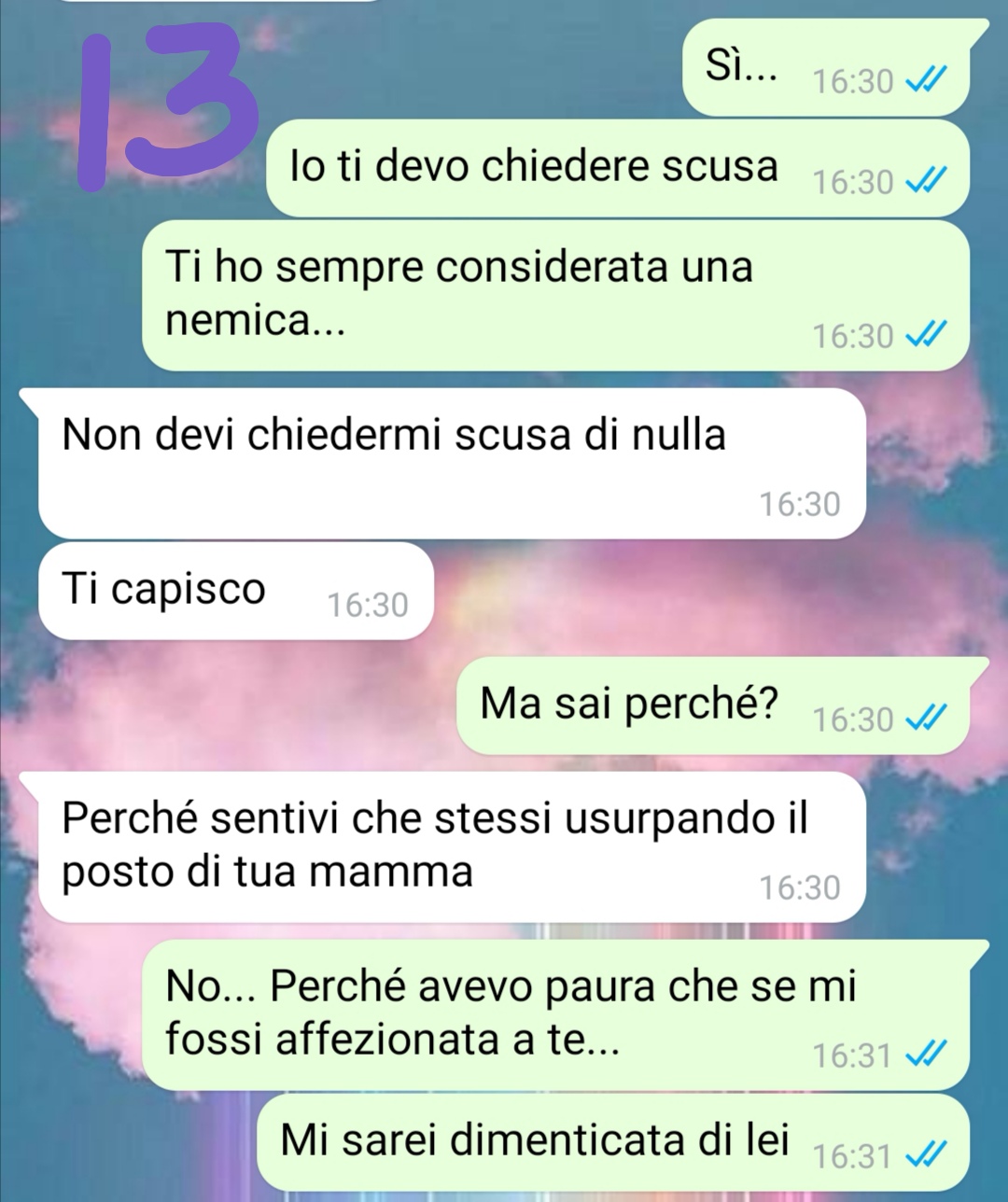
Task: Select the 'Io ti devo chiedere scusa' message
Action: 618,168
